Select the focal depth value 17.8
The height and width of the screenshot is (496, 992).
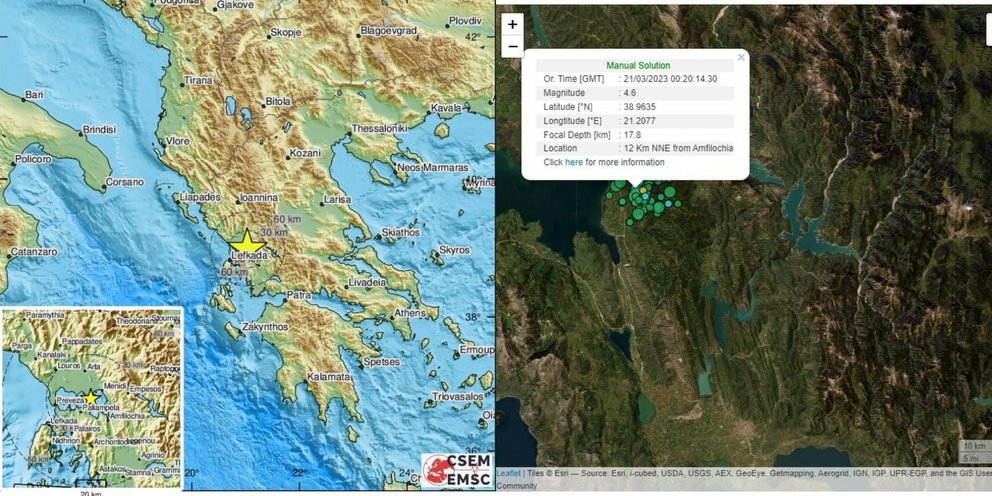click(x=631, y=135)
